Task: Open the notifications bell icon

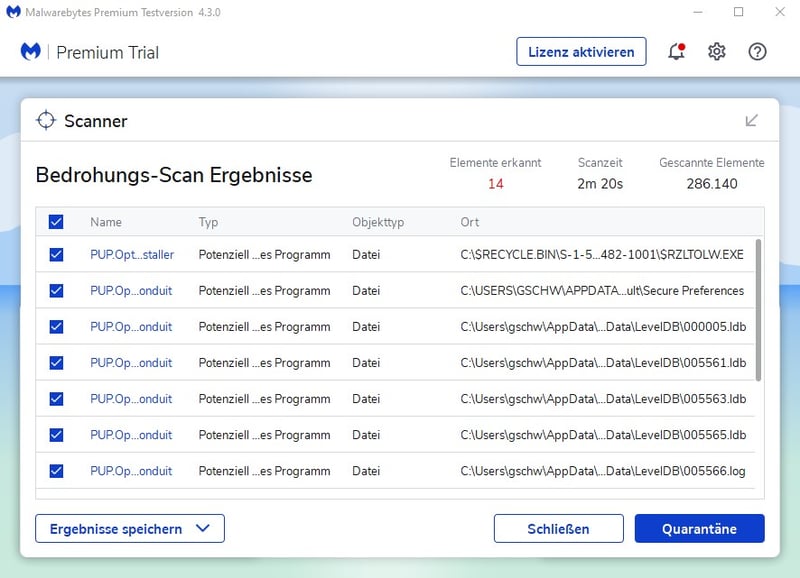Action: 677,52
